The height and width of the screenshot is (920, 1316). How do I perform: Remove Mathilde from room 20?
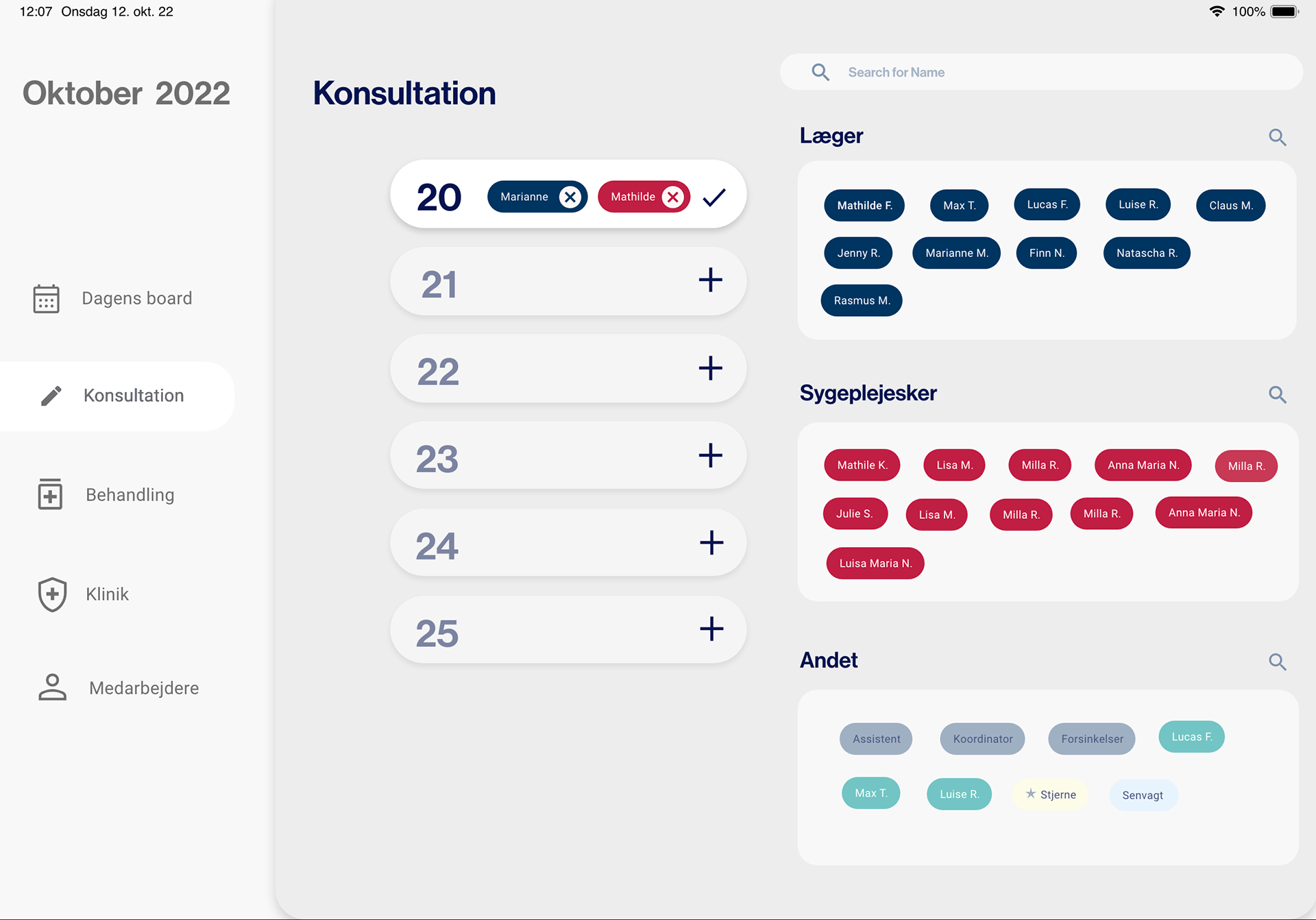pyautogui.click(x=673, y=197)
